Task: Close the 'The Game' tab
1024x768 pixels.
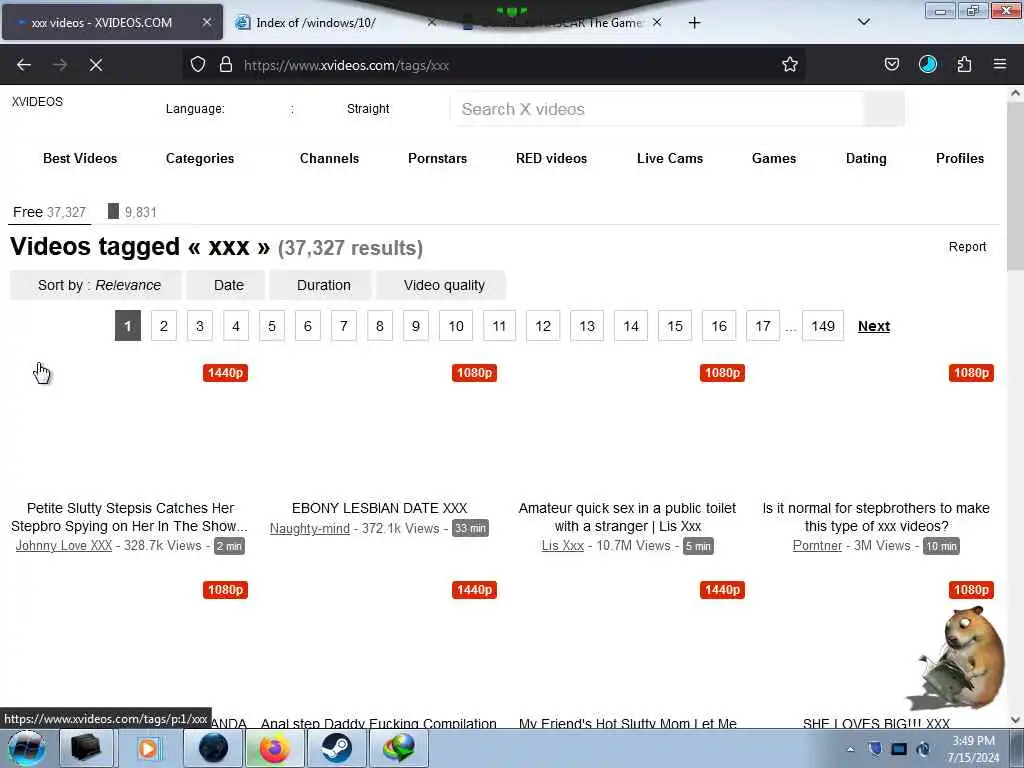Action: tap(657, 22)
